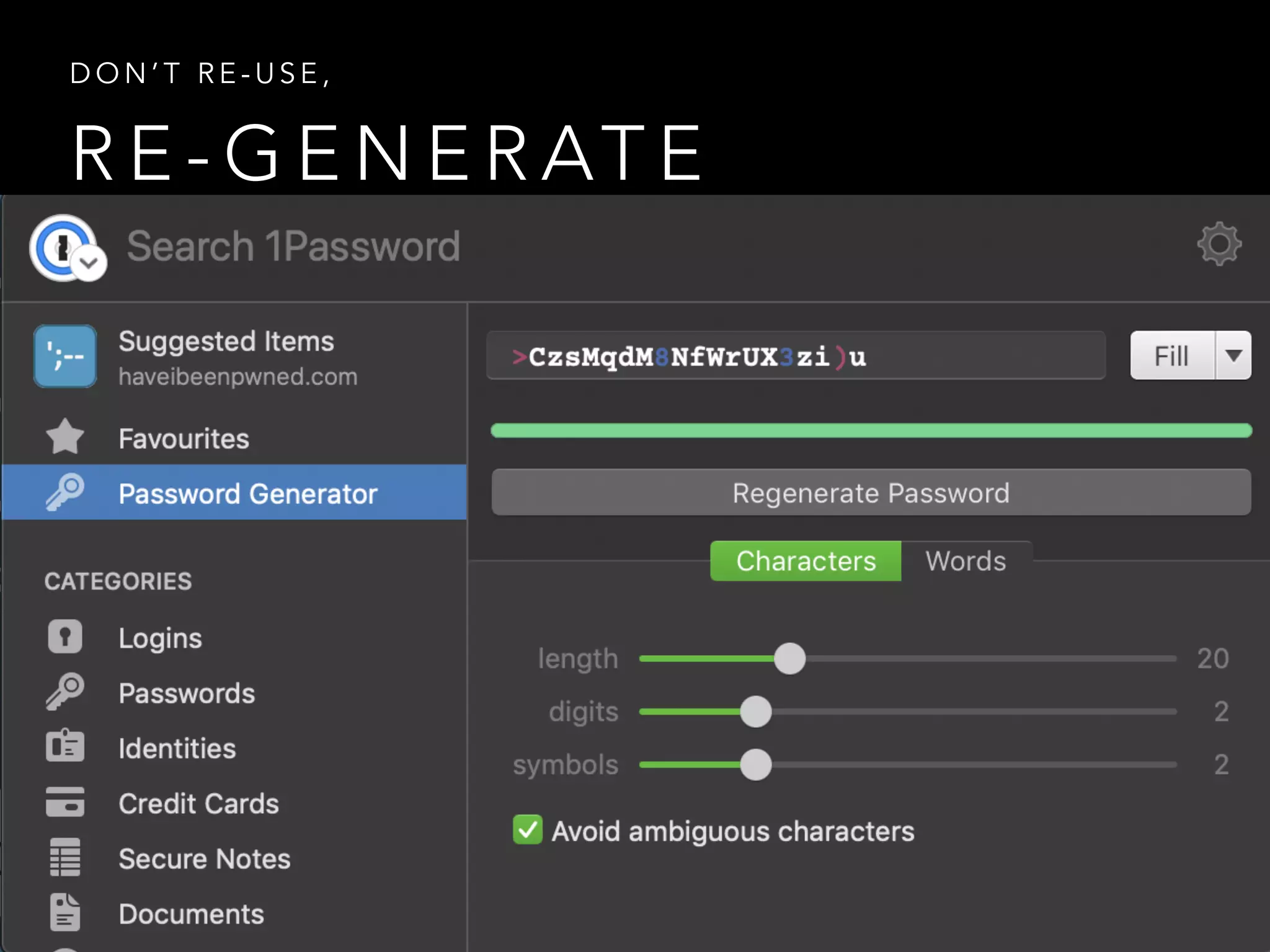Expand the Fill button dropdown arrow
The width and height of the screenshot is (1270, 952).
1233,355
